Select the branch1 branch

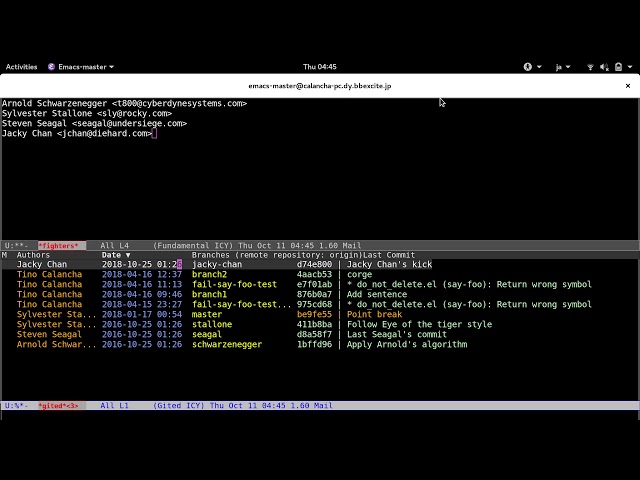click(209, 294)
